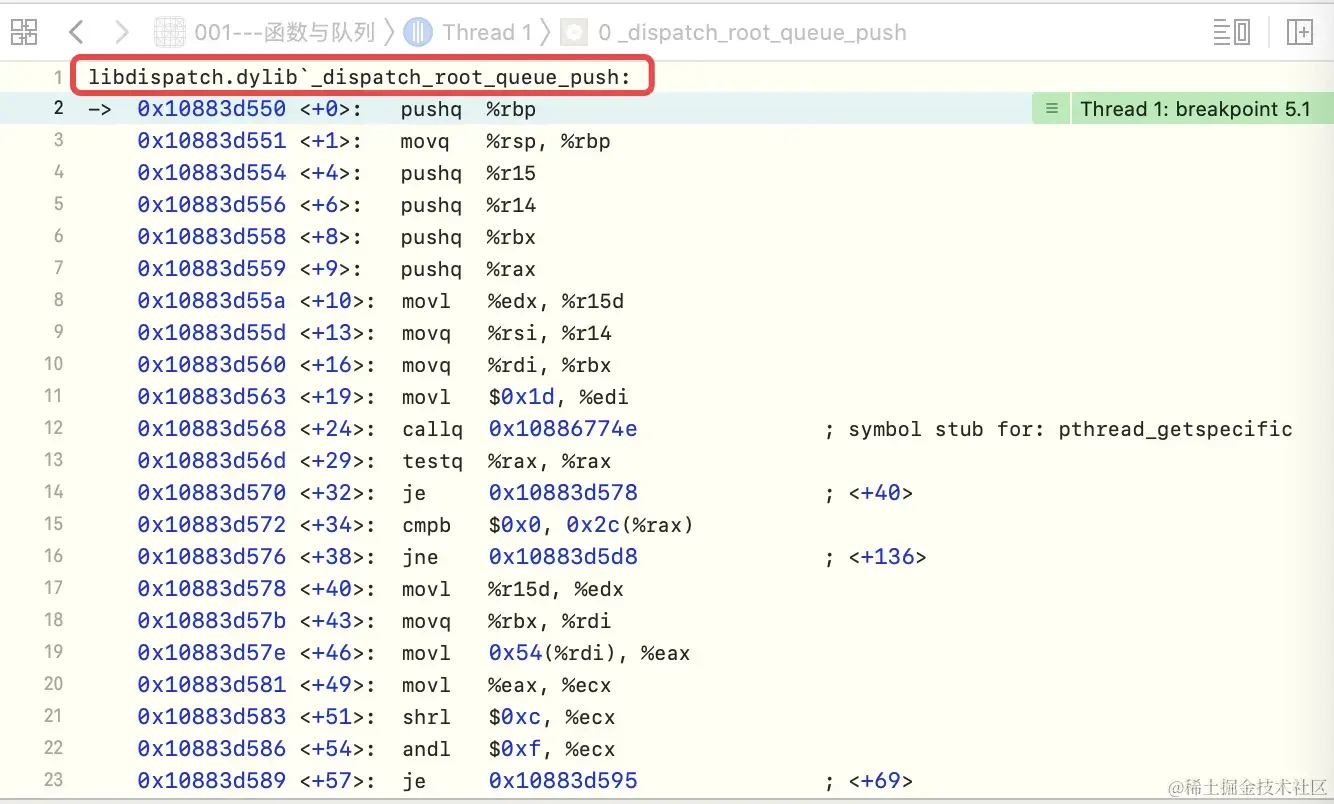Open the related items grid menu
The height and width of the screenshot is (804, 1334).
[x=24, y=32]
